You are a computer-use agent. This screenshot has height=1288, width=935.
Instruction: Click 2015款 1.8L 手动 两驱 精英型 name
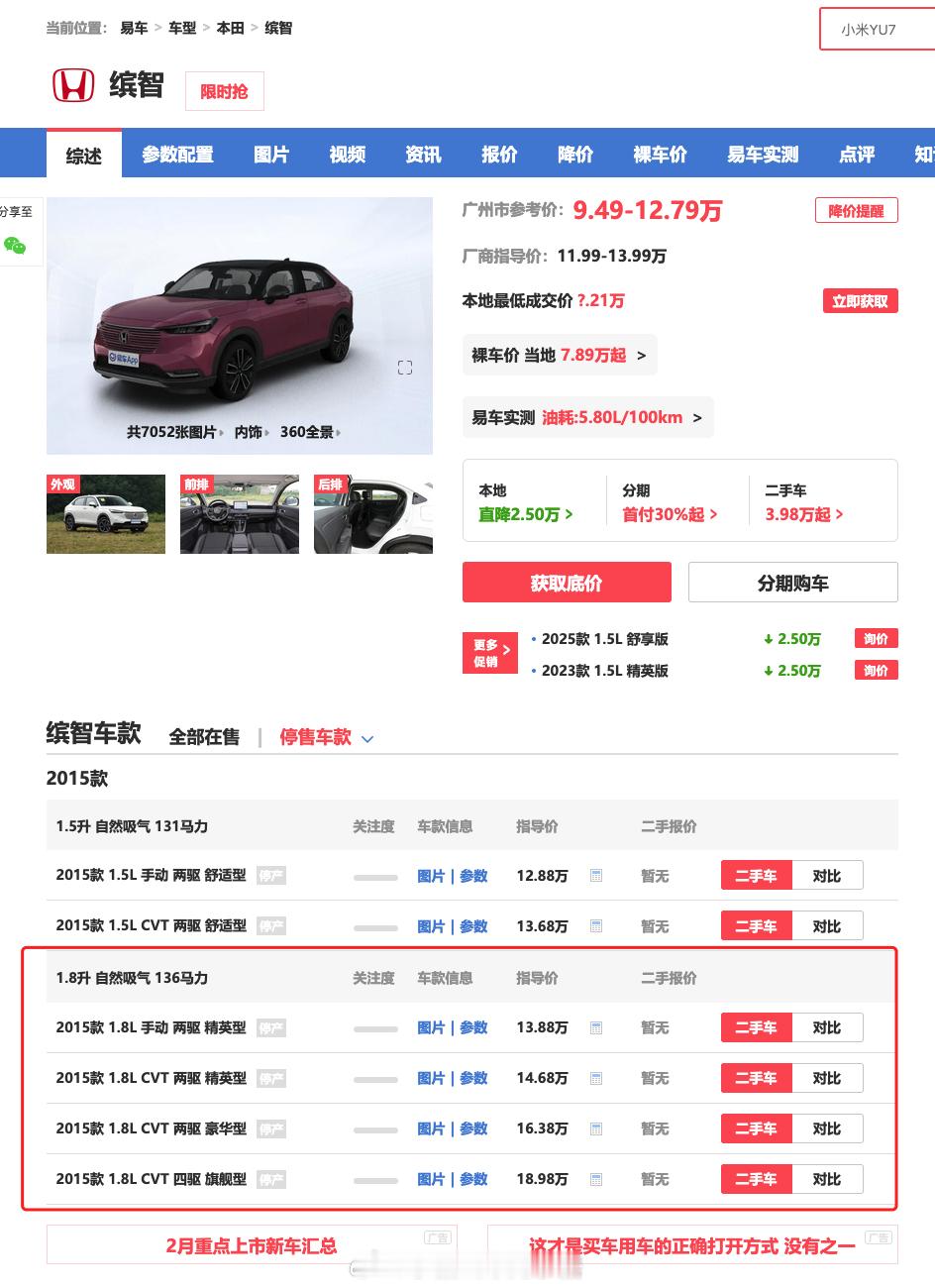152,1028
